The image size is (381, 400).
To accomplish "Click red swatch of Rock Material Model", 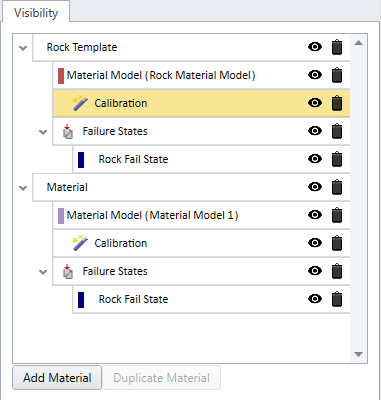I will coord(61,76).
